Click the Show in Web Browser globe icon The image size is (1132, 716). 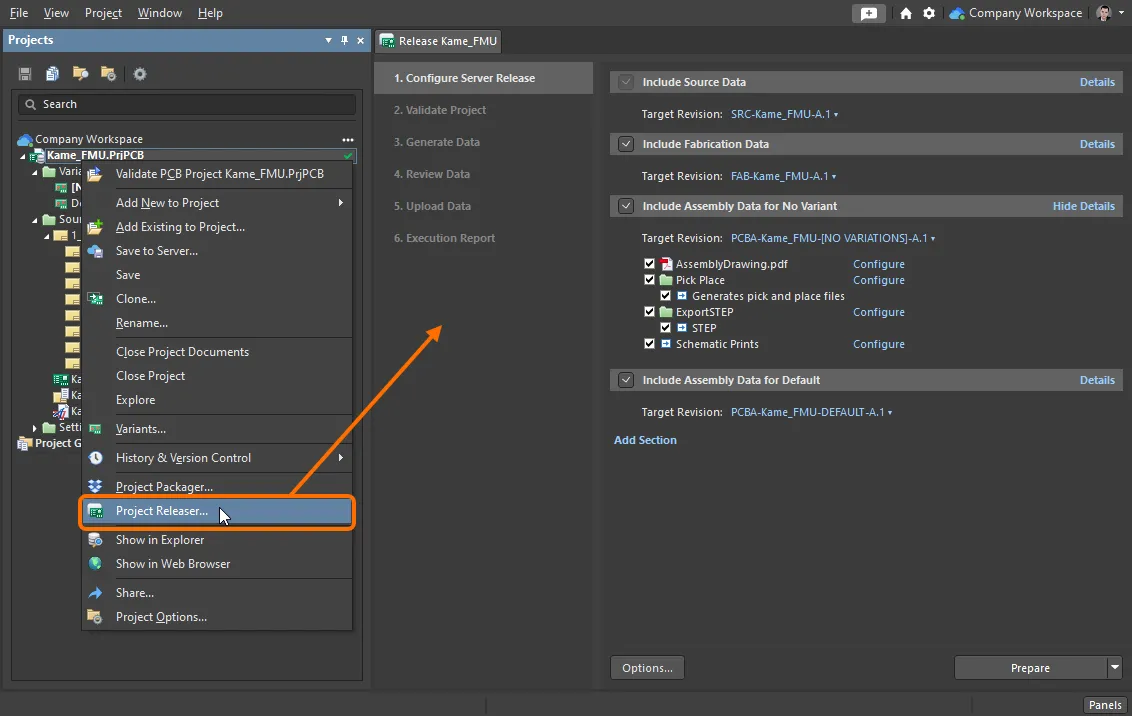coord(95,564)
